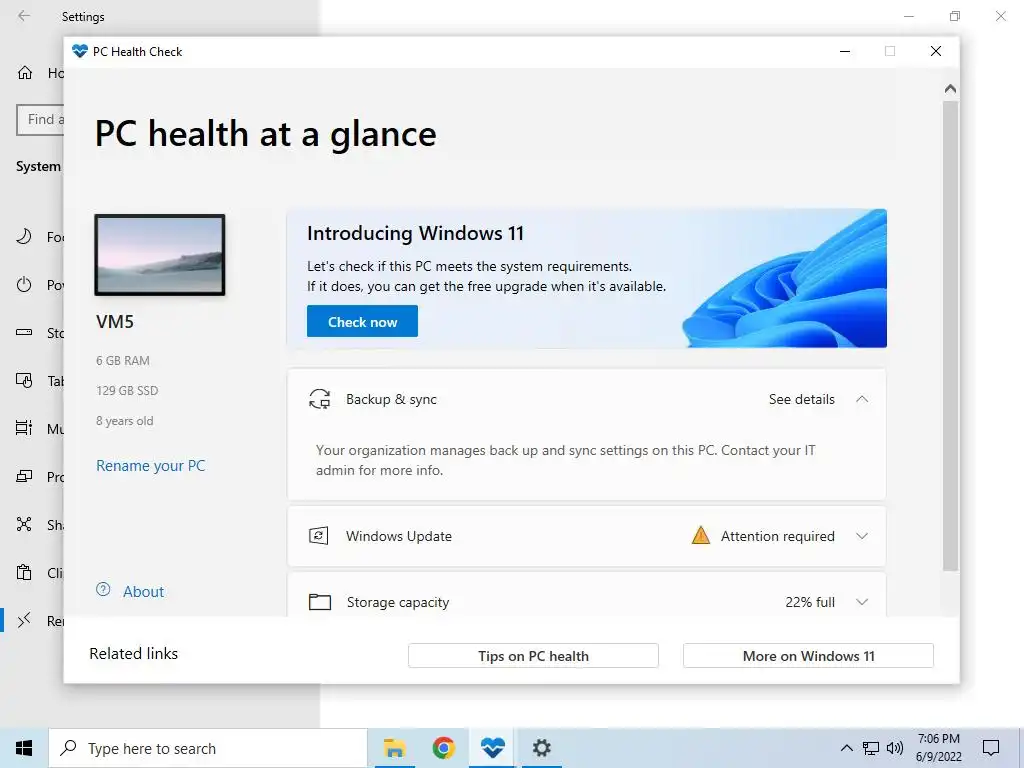Click the Settings gear taskbar icon

[541, 748]
